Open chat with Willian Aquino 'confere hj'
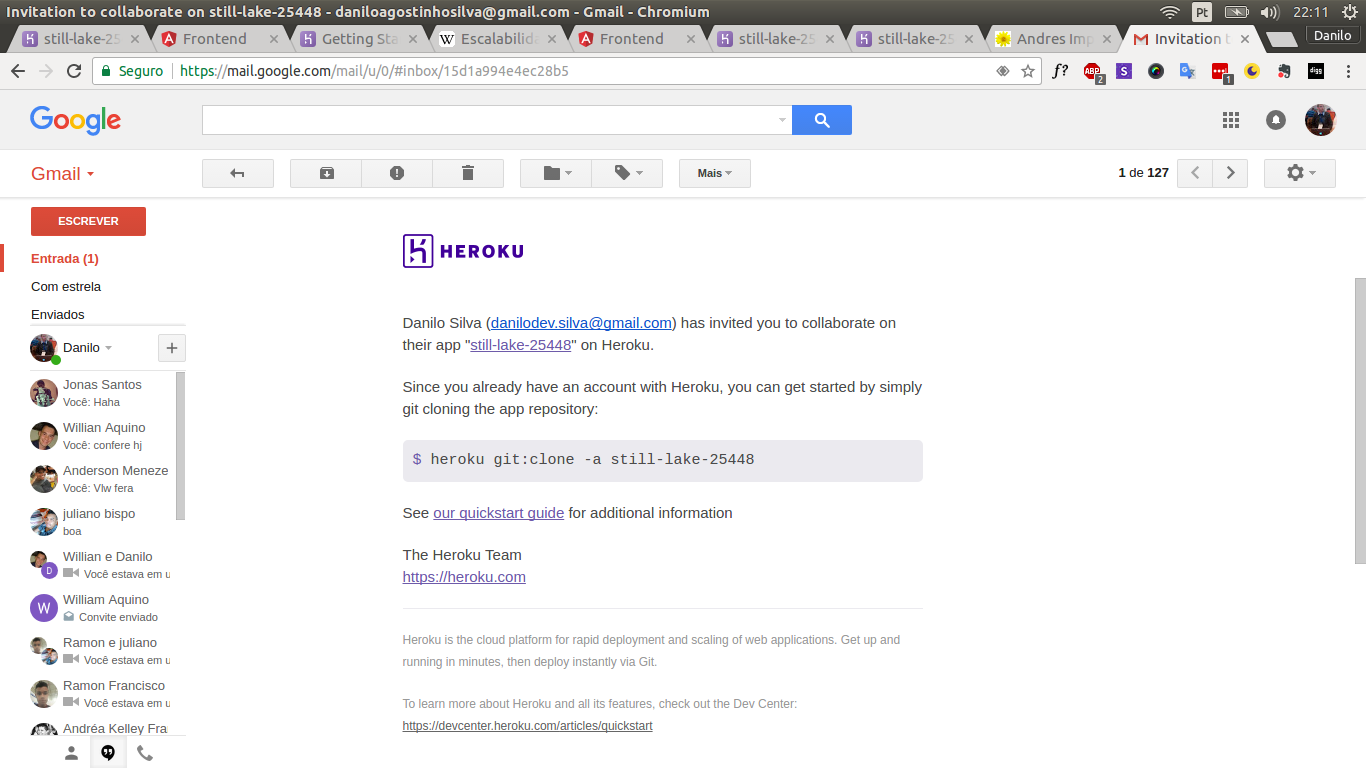1366x768 pixels. (x=102, y=436)
